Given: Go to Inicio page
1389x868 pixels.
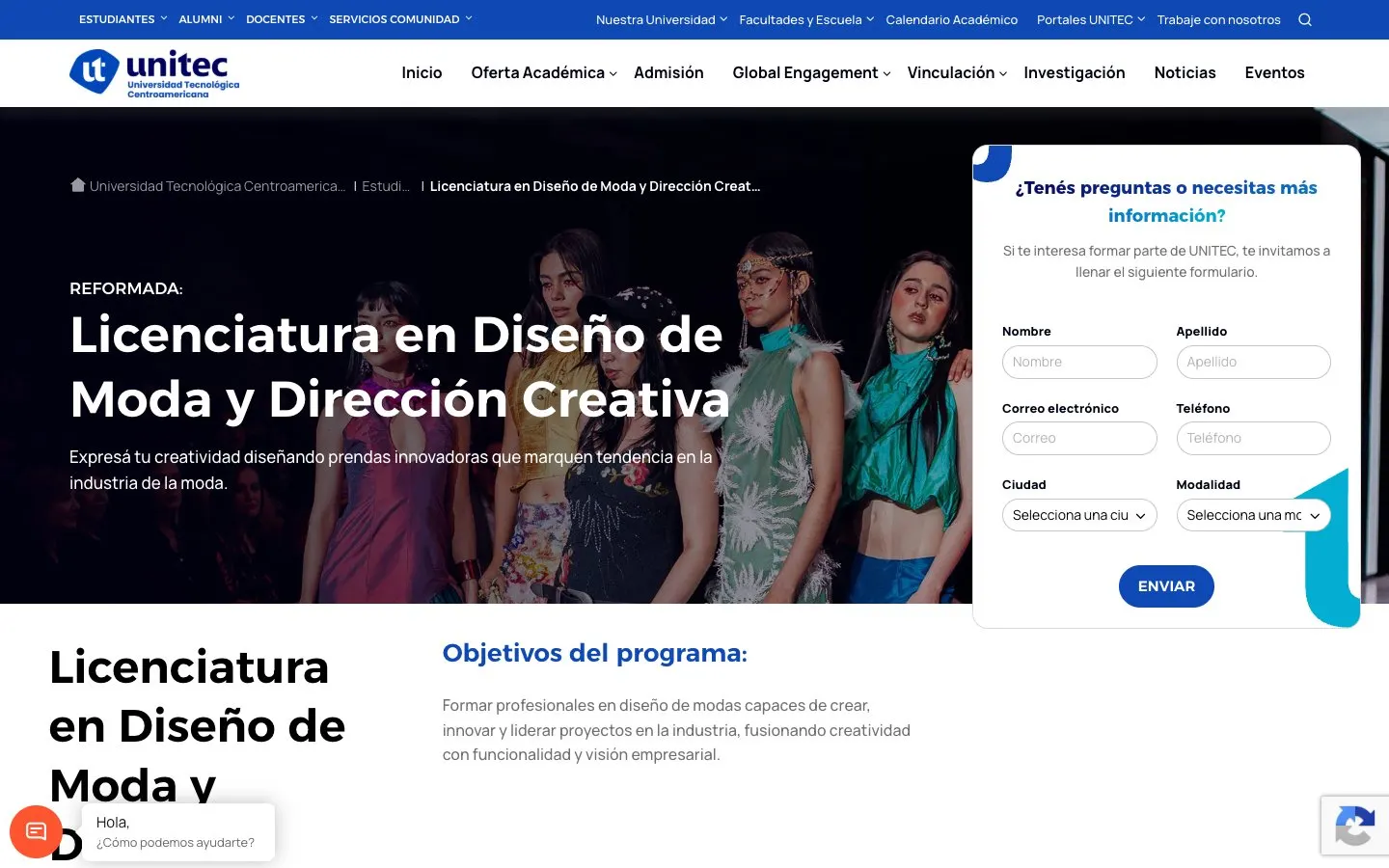Looking at the screenshot, I should coord(422,72).
